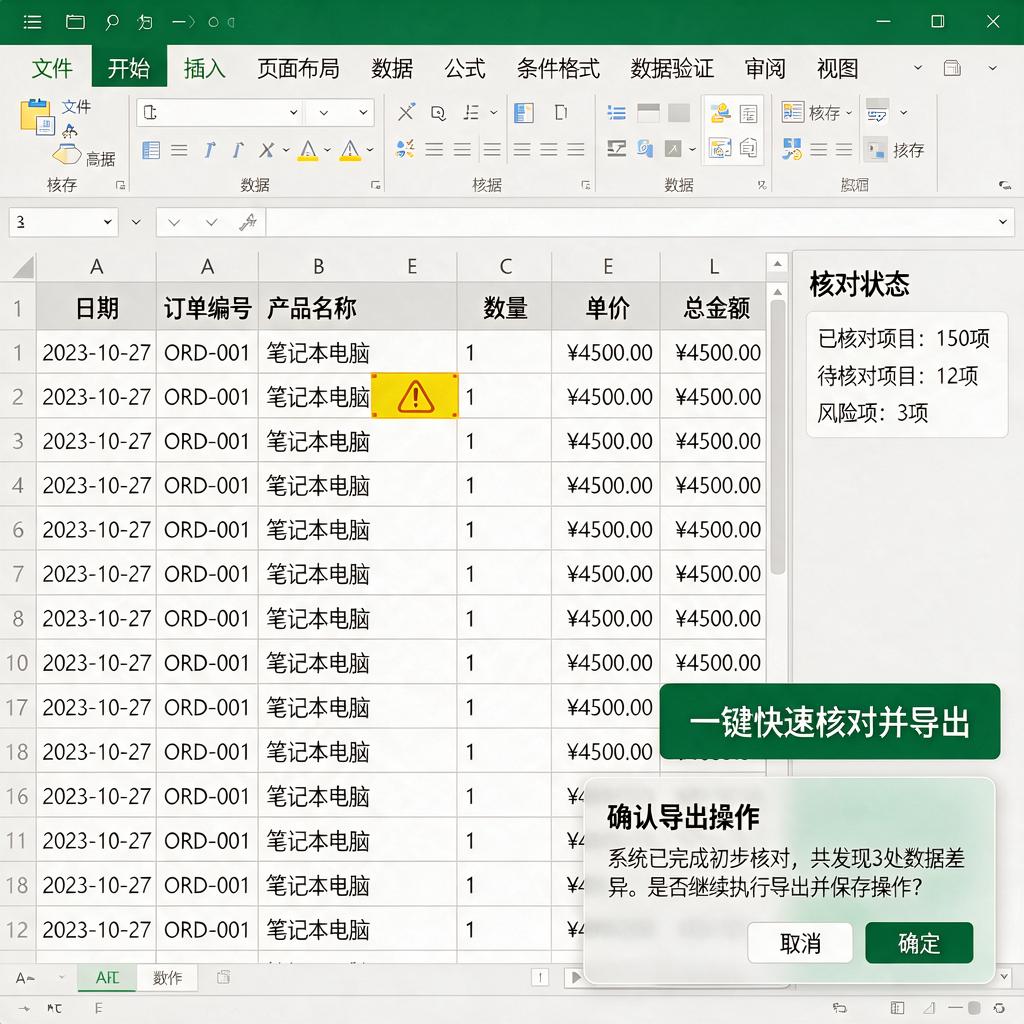Screen dimensions: 1024x1024
Task: Click the ribbon display icon beside 视图
Action: 952,68
